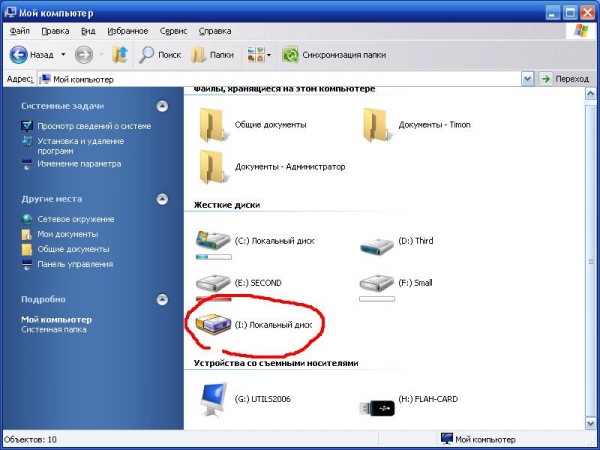Click the vertical scrollbar up arrow
The image size is (600, 450).
click(x=590, y=93)
